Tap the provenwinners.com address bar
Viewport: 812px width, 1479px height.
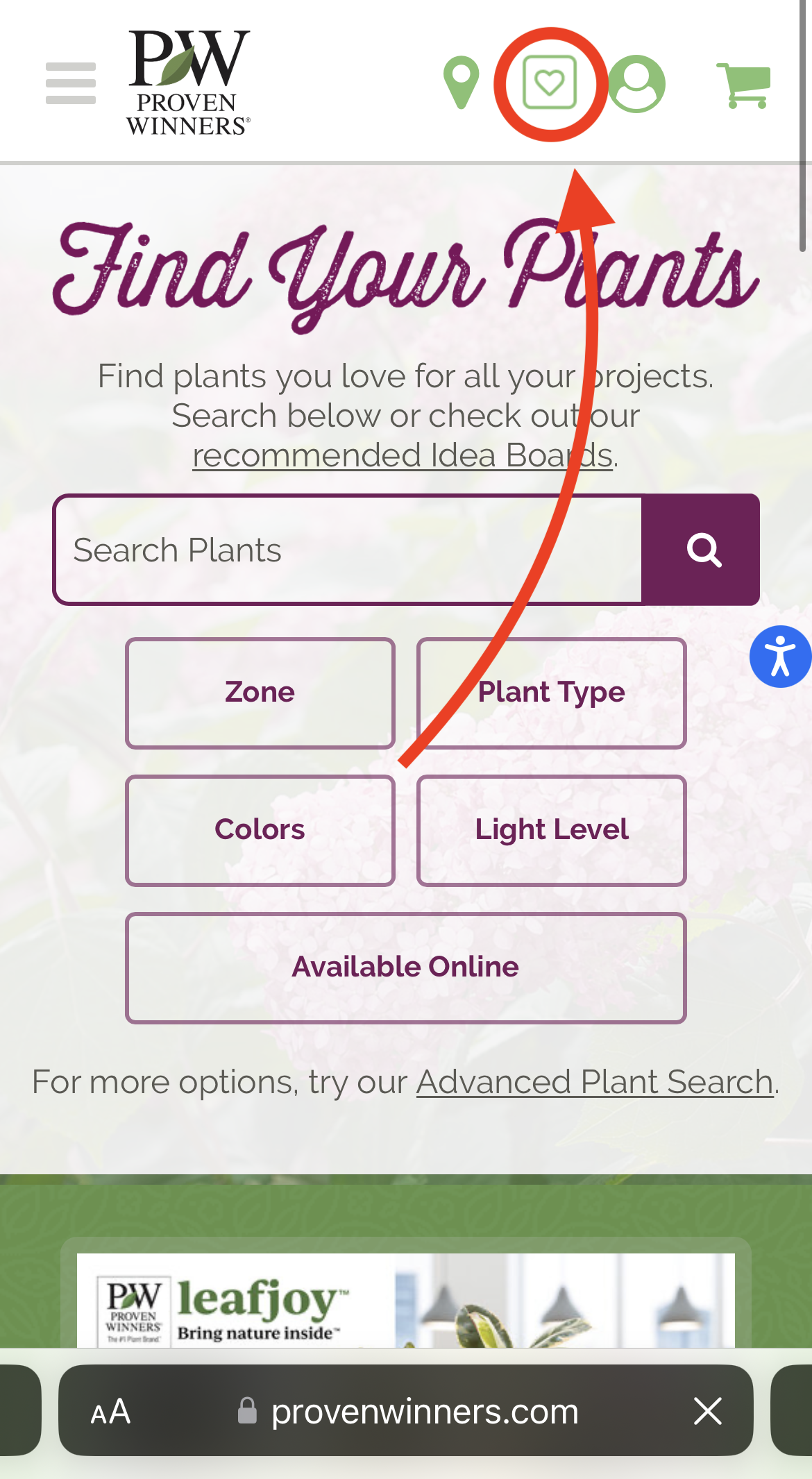click(425, 1412)
